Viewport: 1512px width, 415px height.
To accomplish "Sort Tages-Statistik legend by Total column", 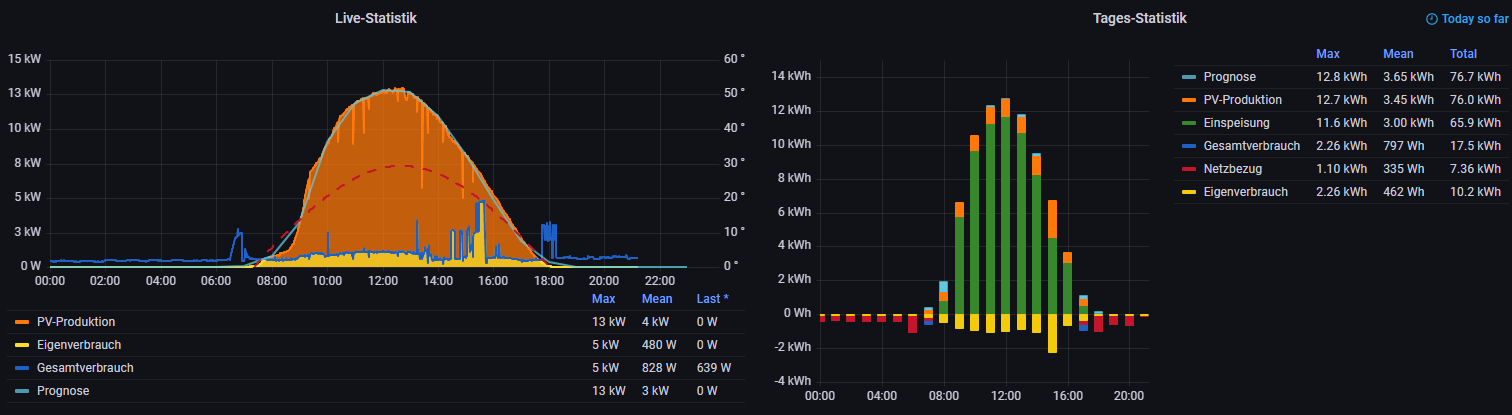I will 1462,54.
